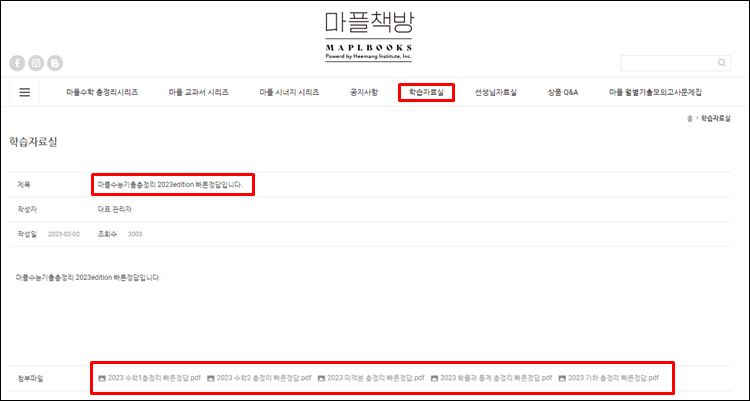
Task: Click file icon of 2023 기하 총정리 빠른정답.pdf
Action: pos(562,378)
